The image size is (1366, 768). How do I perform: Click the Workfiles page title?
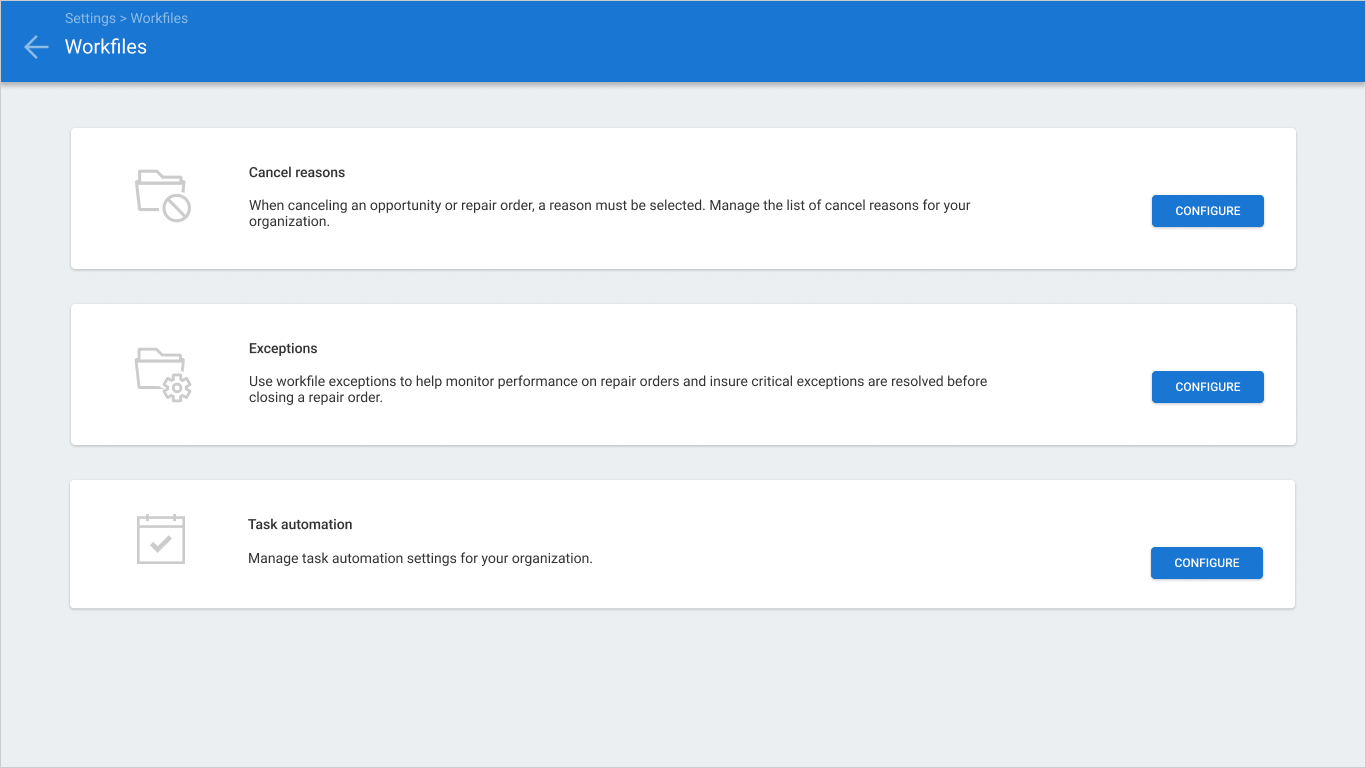pyautogui.click(x=106, y=47)
